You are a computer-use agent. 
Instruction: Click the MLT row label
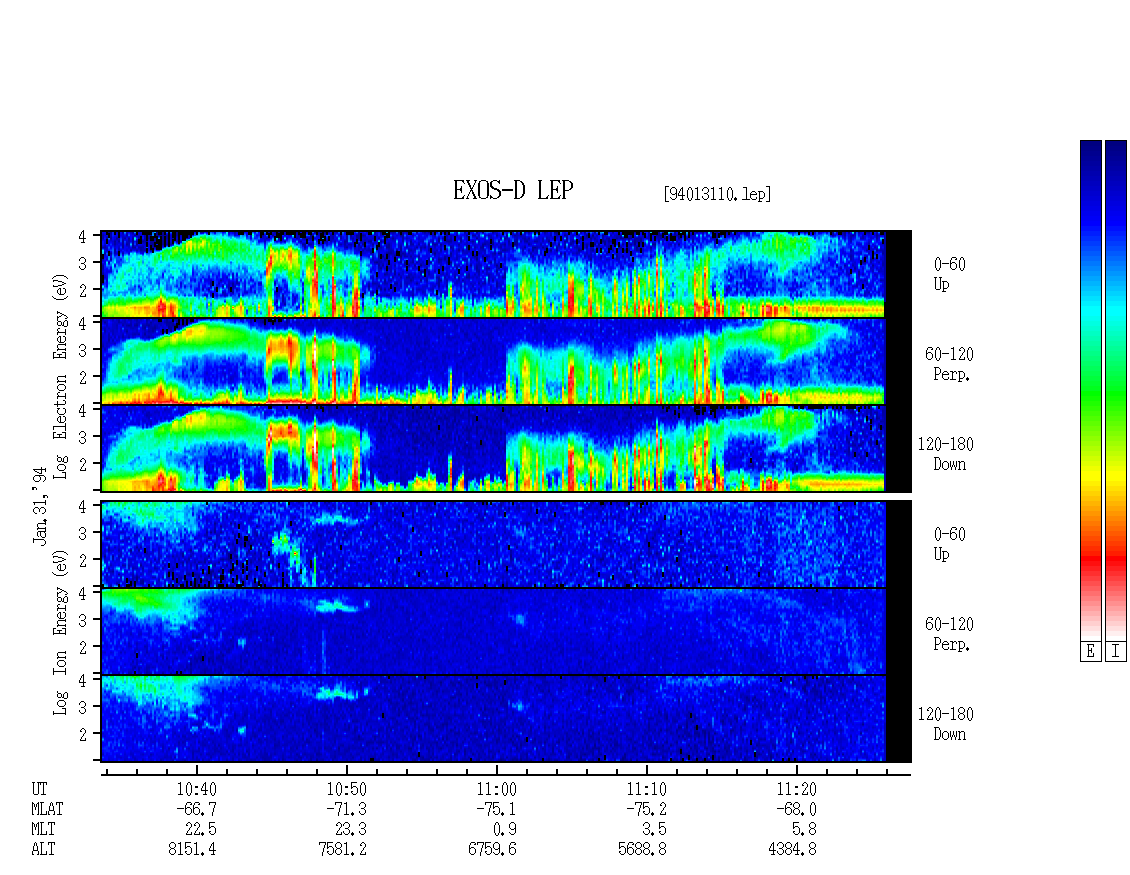point(43,830)
